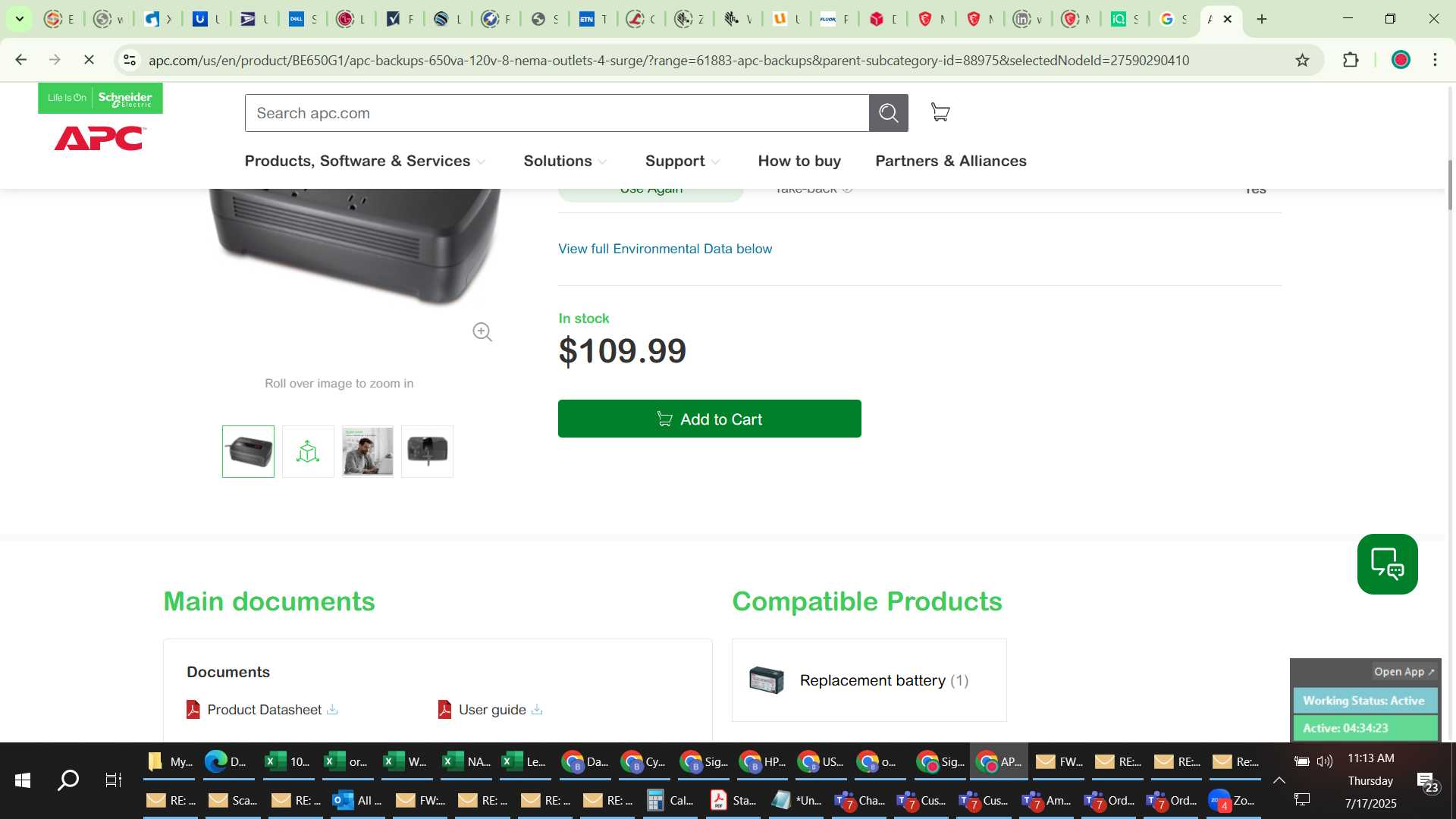
Task: Open the Chrome profile avatar
Action: pos(1401,60)
